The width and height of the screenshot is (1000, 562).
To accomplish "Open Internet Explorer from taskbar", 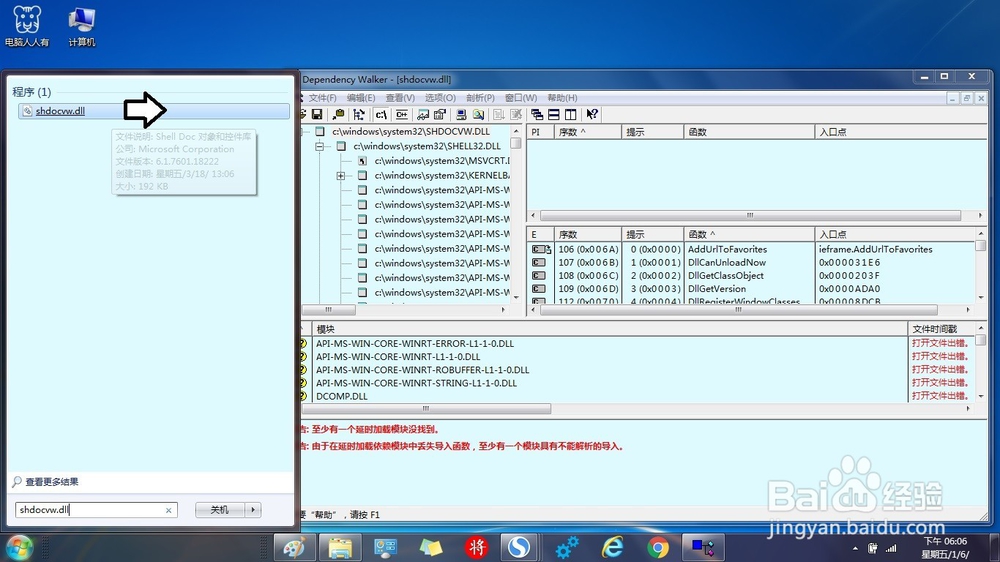I will tap(612, 547).
